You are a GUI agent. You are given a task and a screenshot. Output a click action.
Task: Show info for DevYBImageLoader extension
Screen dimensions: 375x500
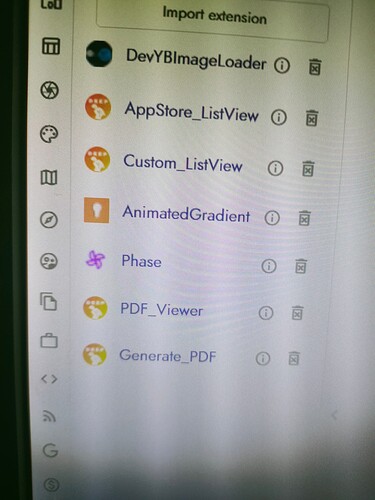pyautogui.click(x=282, y=65)
